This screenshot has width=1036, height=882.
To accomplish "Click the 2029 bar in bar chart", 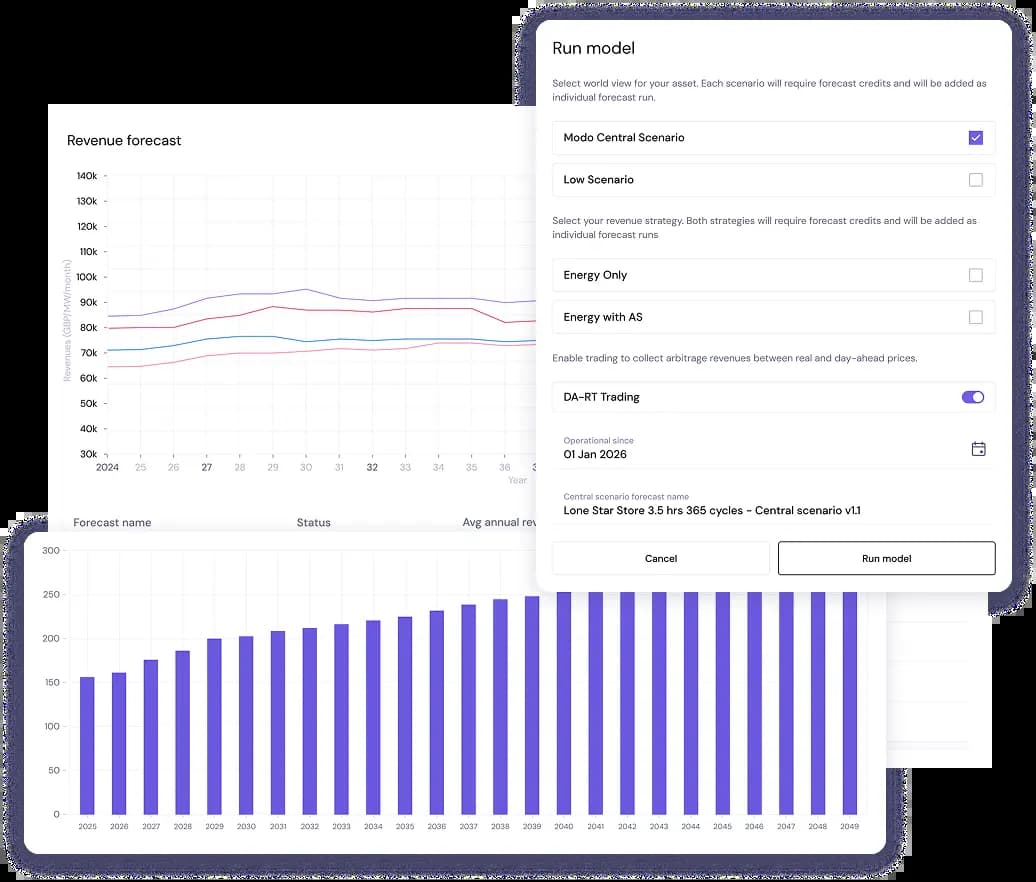I will point(214,727).
